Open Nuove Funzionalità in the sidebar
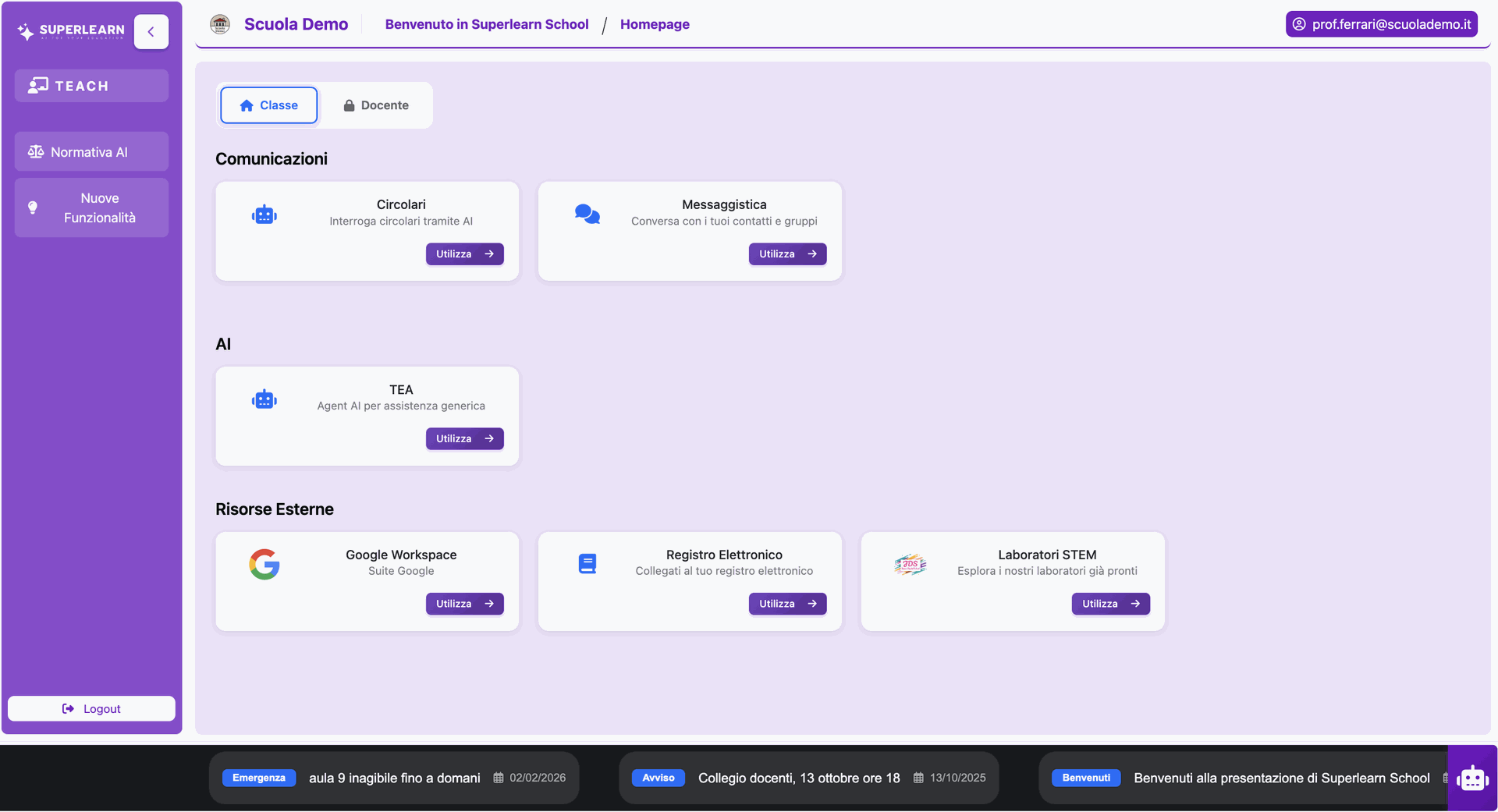This screenshot has height=812, width=1498. point(91,208)
